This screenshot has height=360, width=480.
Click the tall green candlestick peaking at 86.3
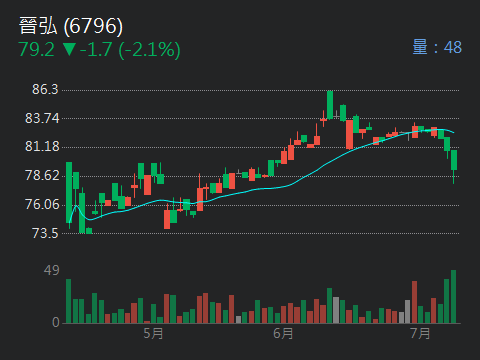(330, 105)
